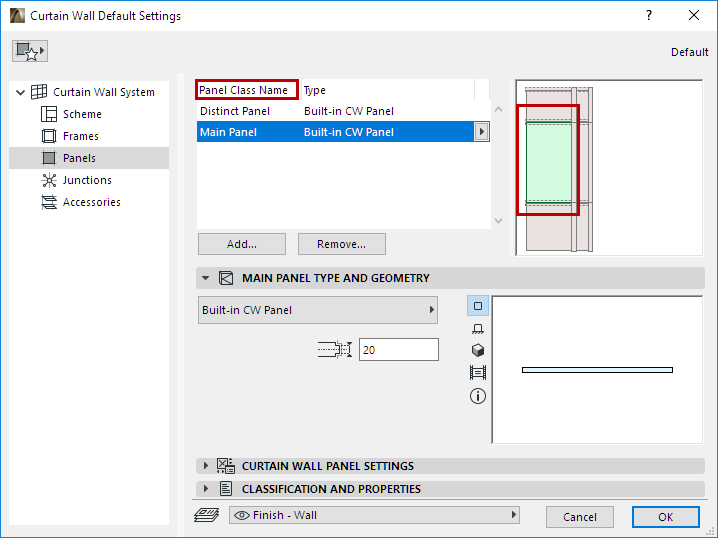
Task: Select the 2D symbol preview mode icon
Action: pyautogui.click(x=478, y=306)
